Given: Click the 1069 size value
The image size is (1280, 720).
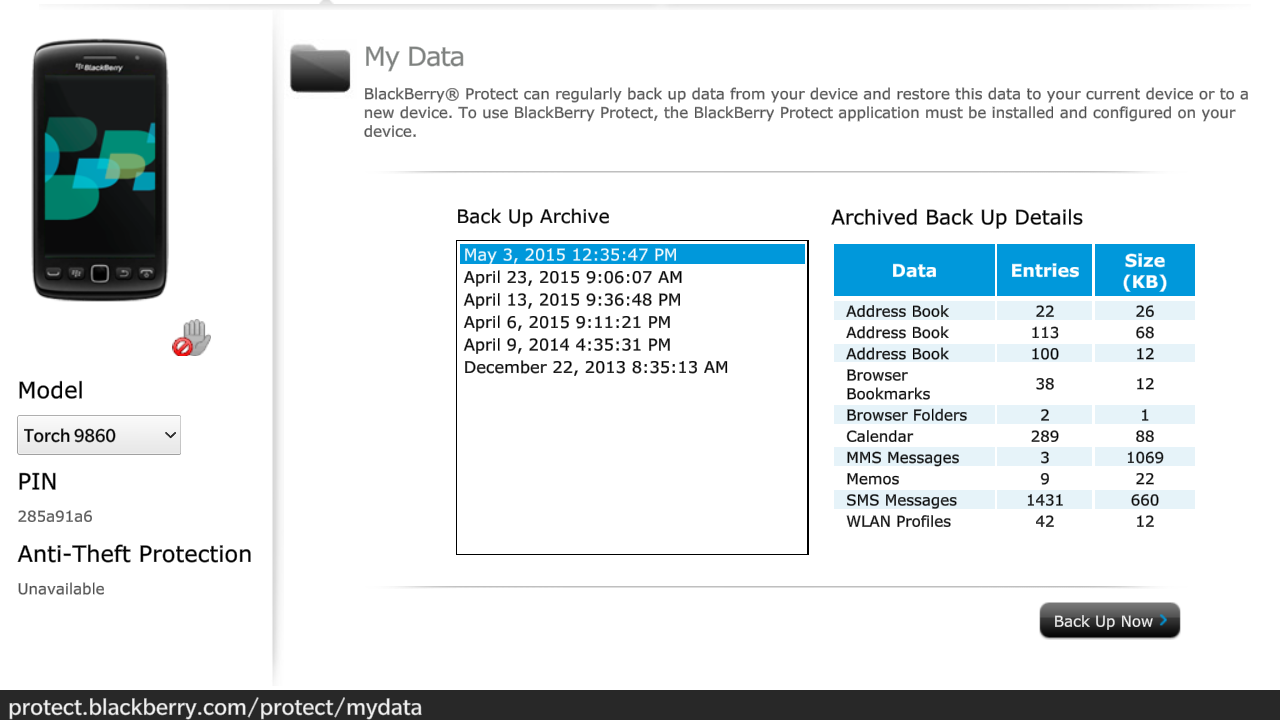Looking at the screenshot, I should tap(1145, 457).
